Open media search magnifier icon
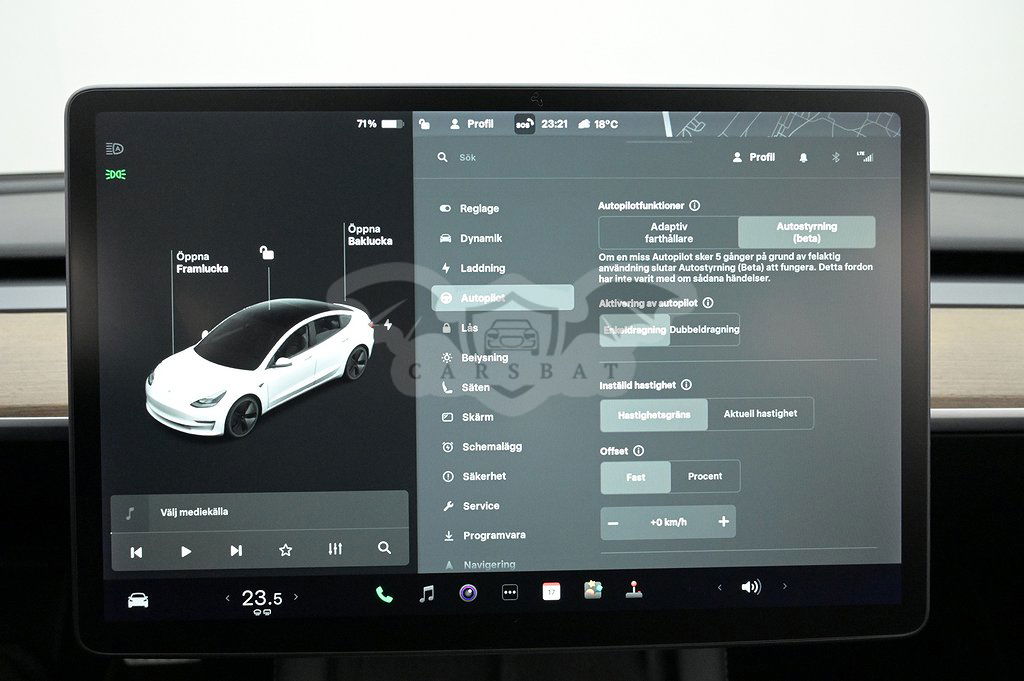1024x681 pixels. [x=384, y=549]
